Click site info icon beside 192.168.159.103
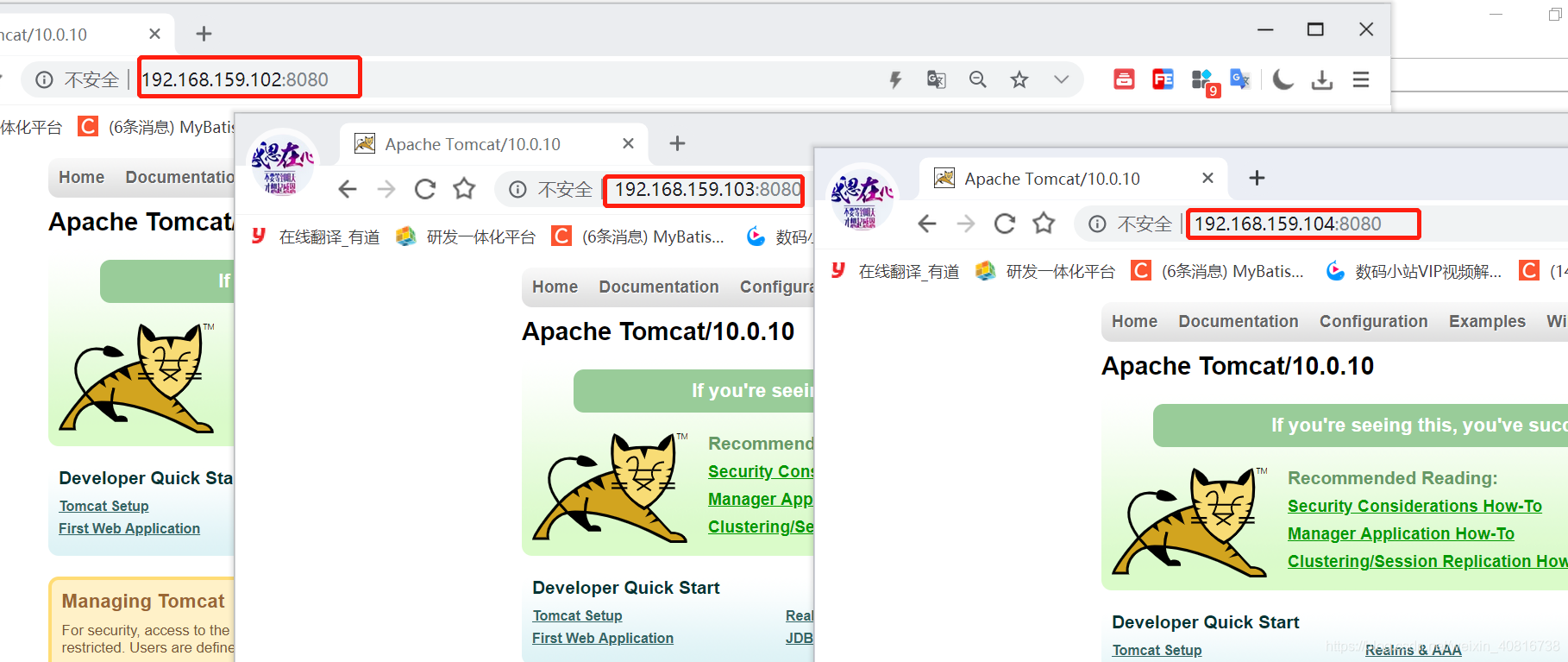Viewport: 1568px width, 662px height. coord(517,189)
